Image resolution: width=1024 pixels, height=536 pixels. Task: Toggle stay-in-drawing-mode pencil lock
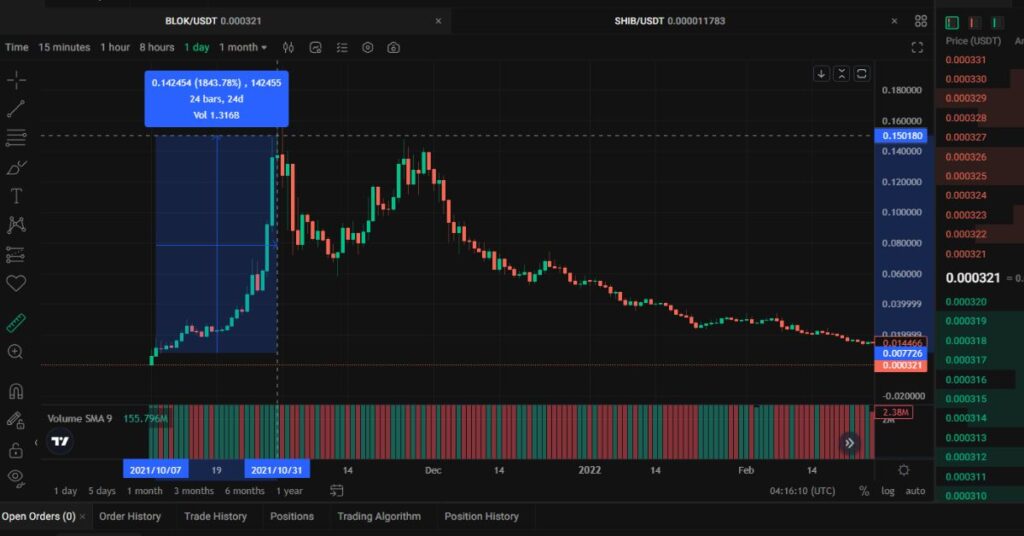click(16, 420)
